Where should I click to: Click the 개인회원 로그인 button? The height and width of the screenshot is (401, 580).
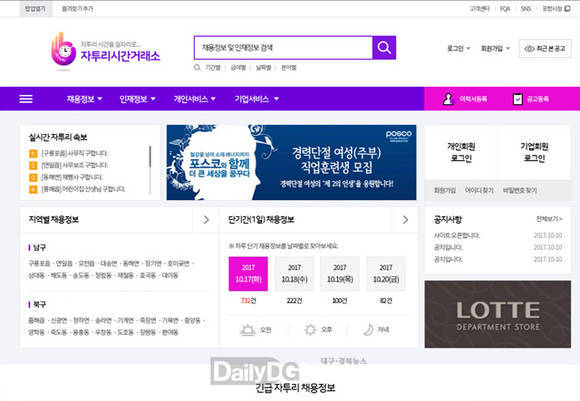pos(461,152)
